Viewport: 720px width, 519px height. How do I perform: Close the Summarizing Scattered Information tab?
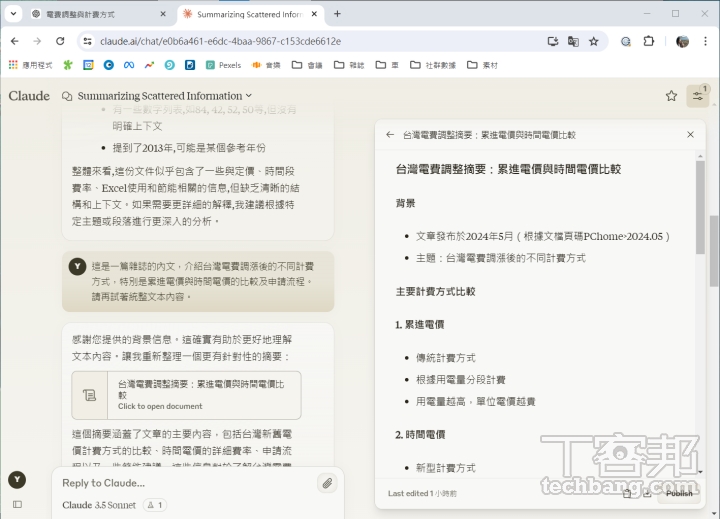314,14
